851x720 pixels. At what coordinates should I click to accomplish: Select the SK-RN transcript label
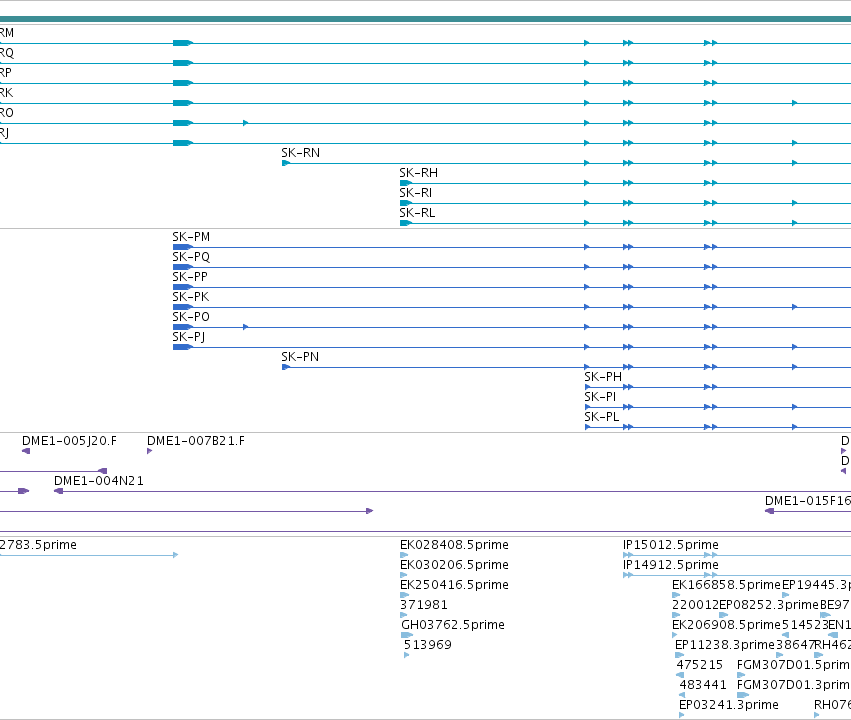pyautogui.click(x=300, y=153)
